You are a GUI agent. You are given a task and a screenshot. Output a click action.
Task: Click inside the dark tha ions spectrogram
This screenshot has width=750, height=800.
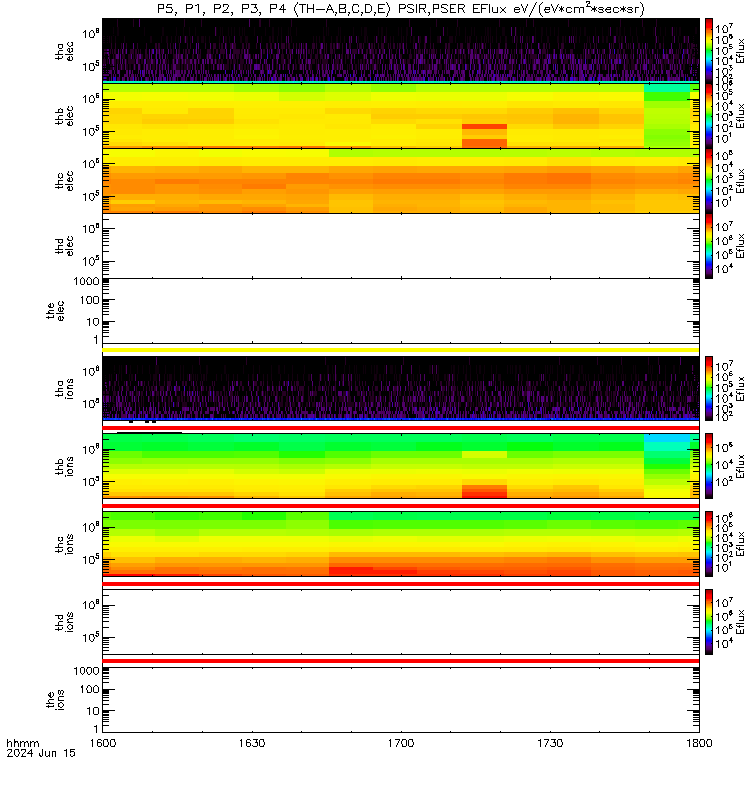(401, 387)
